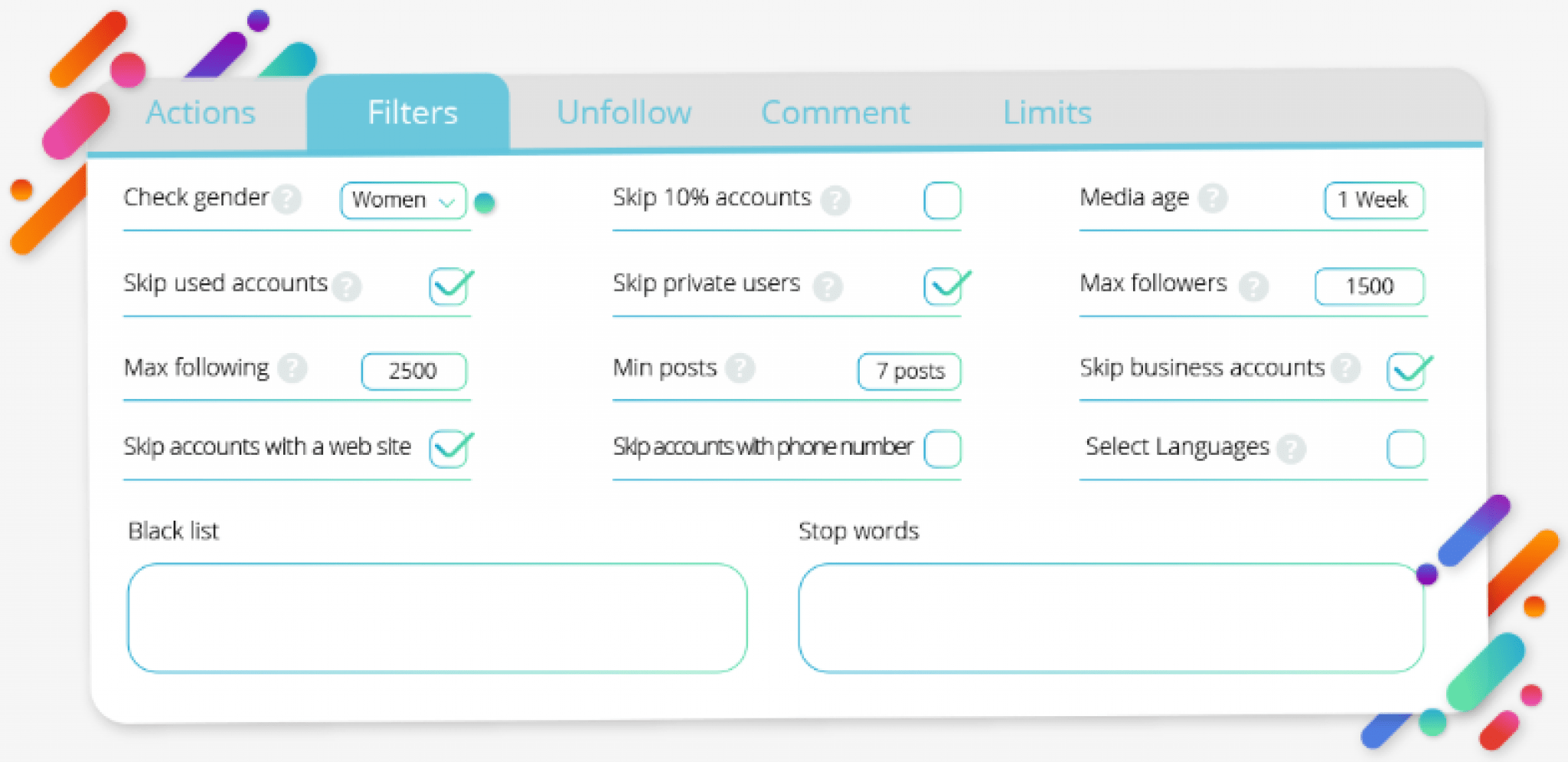This screenshot has width=1568, height=762.
Task: Click help icon next to Min posts
Action: point(740,368)
